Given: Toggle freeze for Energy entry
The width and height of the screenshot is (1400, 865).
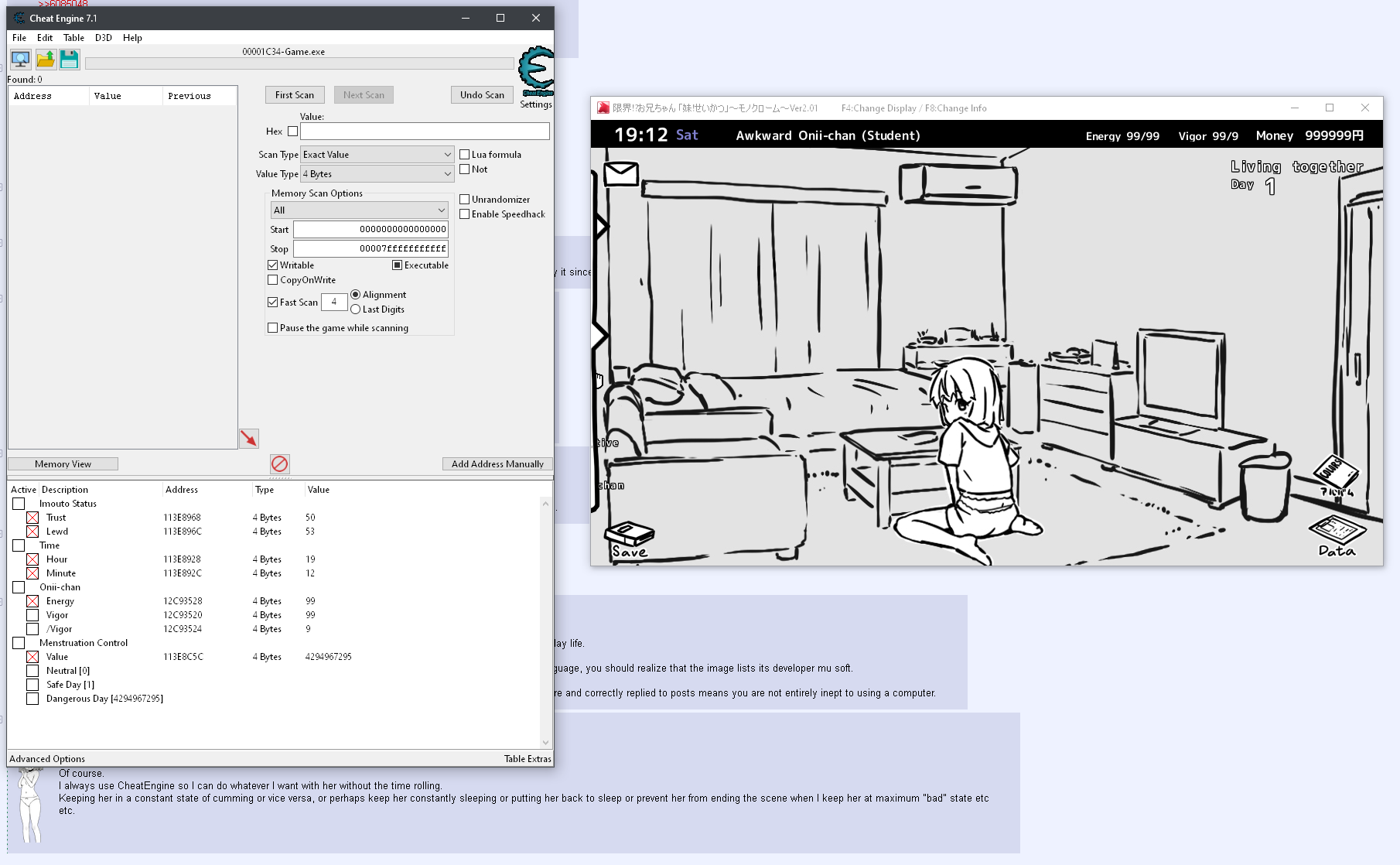Looking at the screenshot, I should (x=32, y=601).
